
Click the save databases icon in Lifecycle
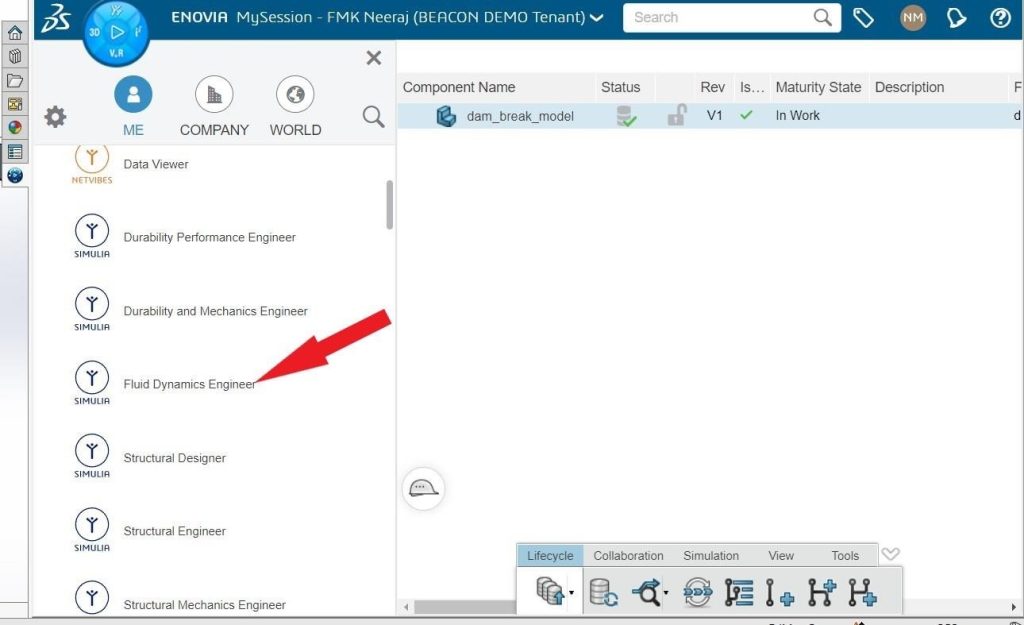tap(549, 592)
